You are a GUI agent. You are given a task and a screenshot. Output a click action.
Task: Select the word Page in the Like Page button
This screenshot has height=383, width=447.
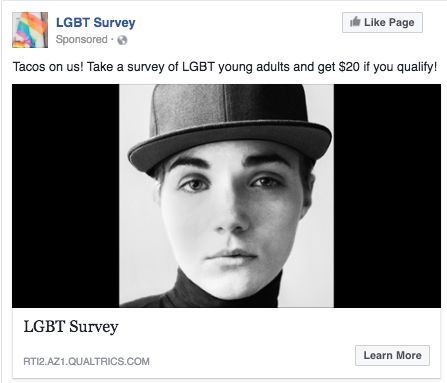coord(402,23)
